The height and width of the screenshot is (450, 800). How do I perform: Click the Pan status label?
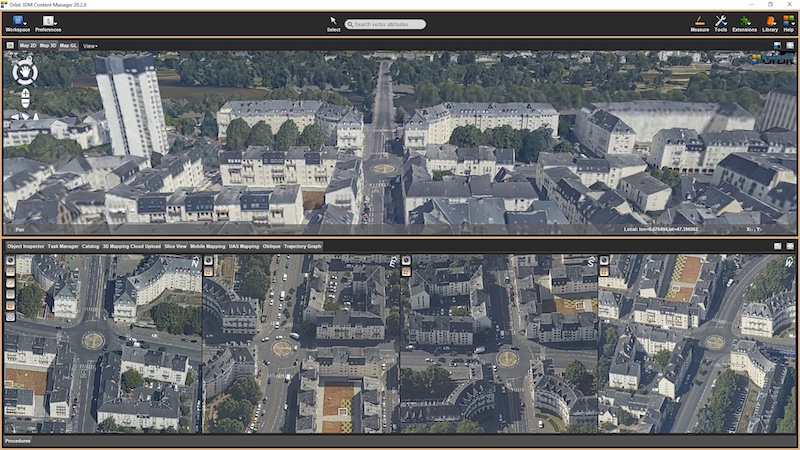click(x=20, y=230)
